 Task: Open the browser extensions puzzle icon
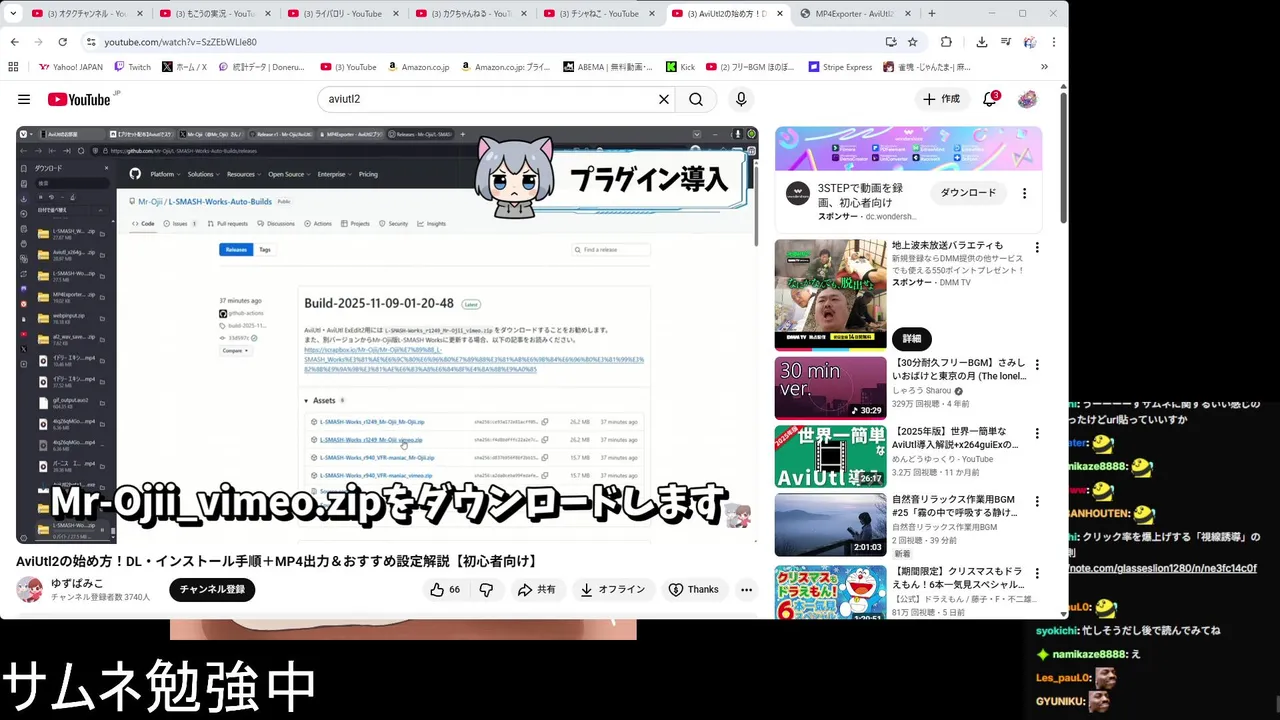(x=946, y=42)
